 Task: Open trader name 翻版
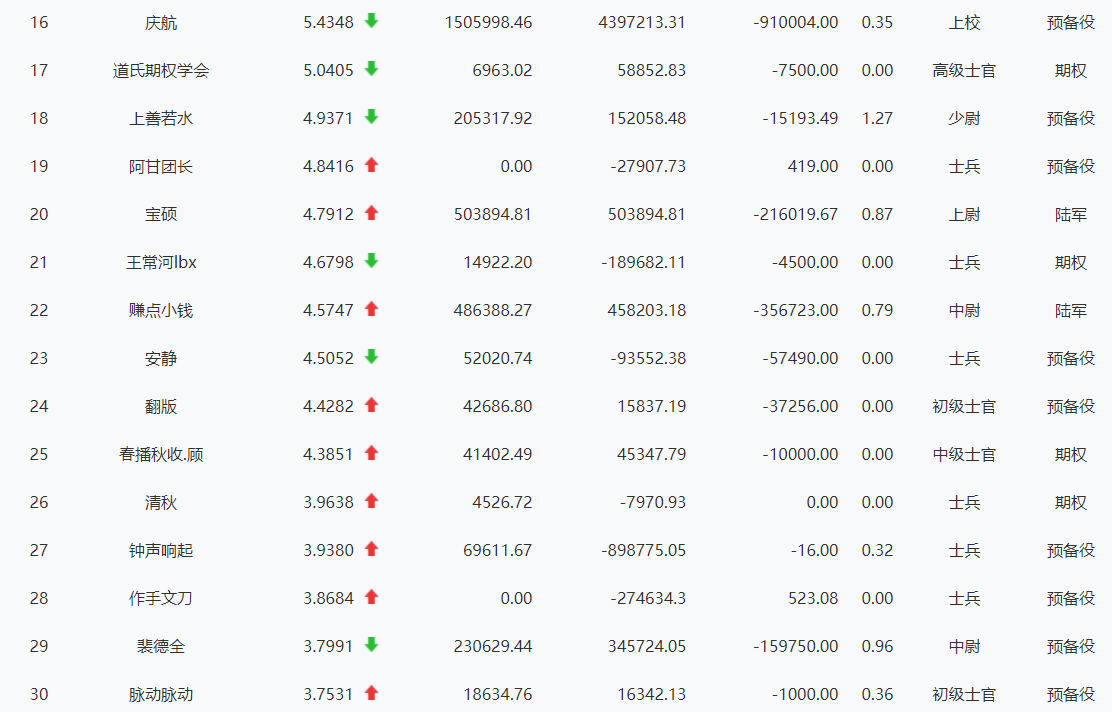(x=161, y=406)
